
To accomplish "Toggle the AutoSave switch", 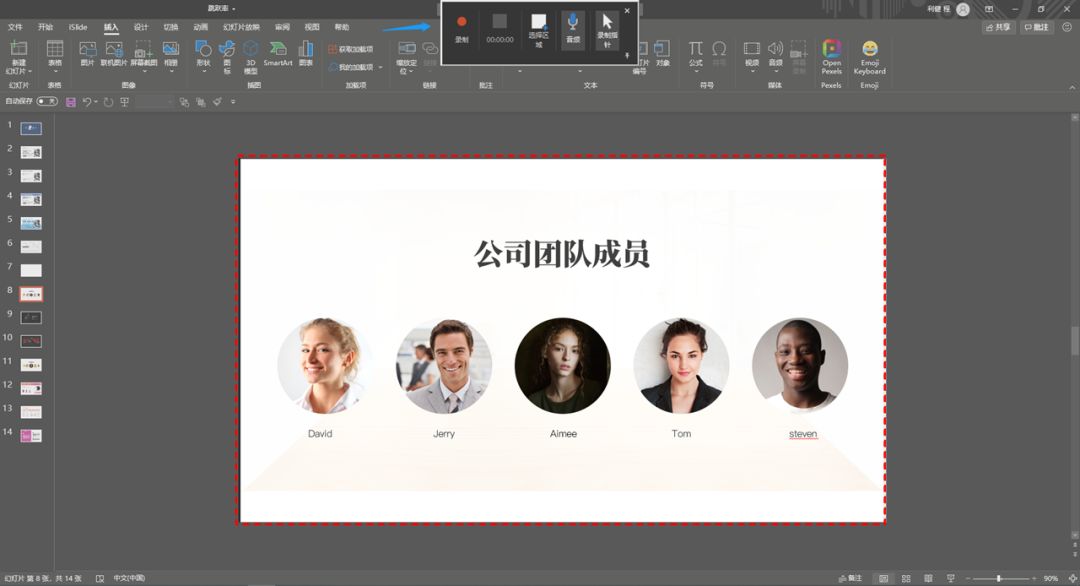I will tap(46, 102).
